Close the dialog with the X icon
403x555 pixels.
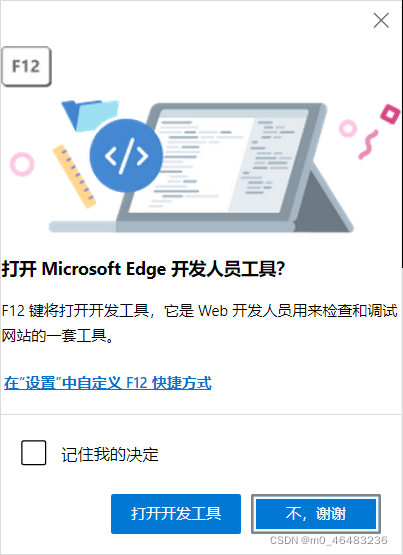click(381, 20)
